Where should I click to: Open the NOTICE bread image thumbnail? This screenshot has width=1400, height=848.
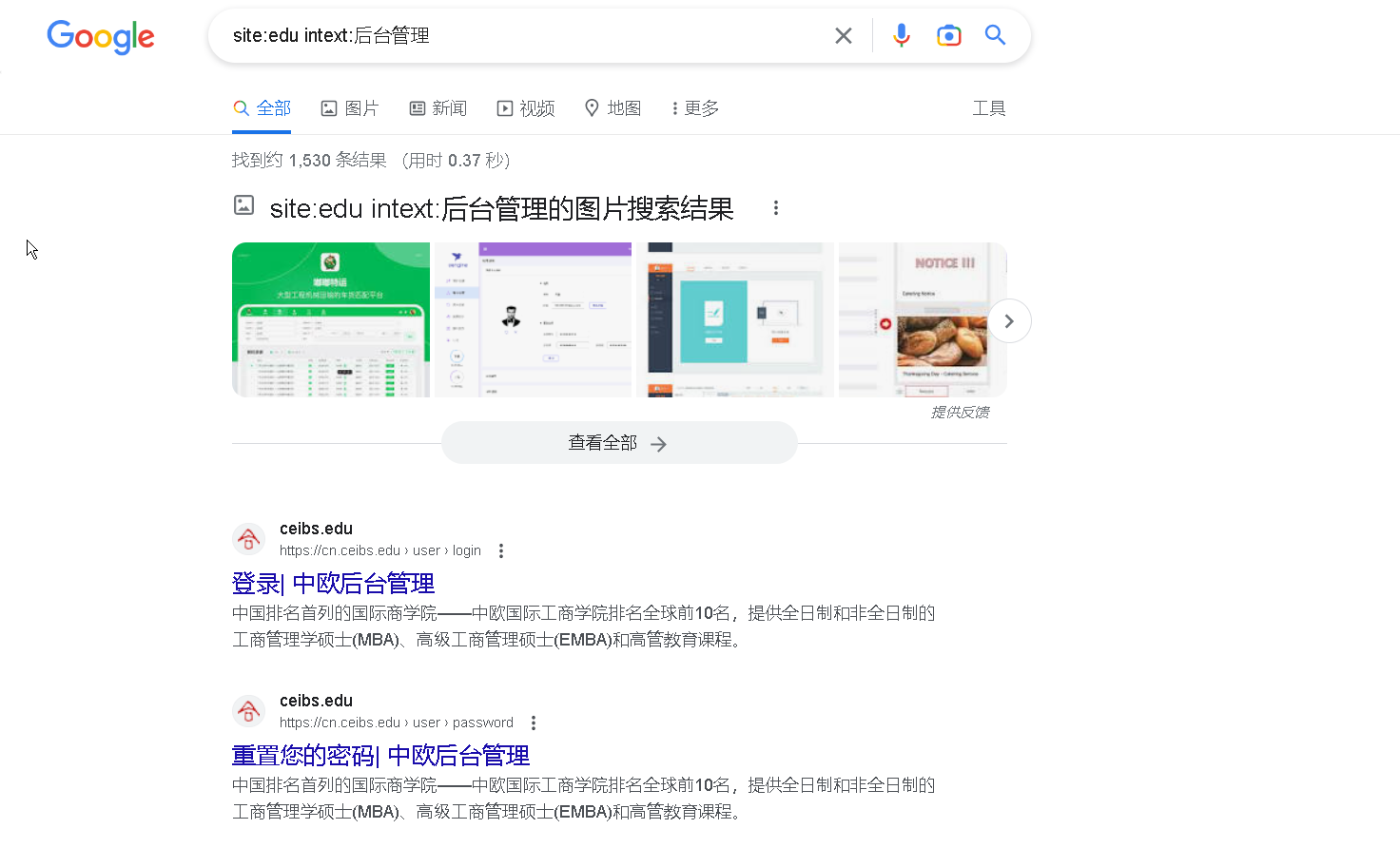[923, 319]
